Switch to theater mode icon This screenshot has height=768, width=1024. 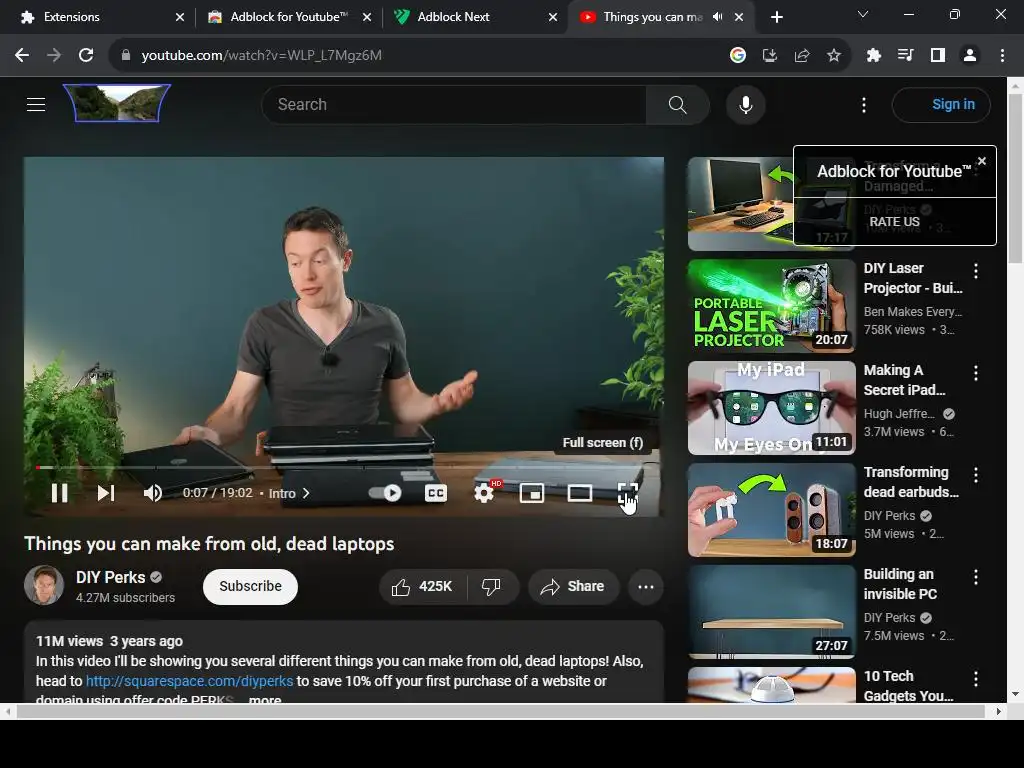[x=580, y=493]
